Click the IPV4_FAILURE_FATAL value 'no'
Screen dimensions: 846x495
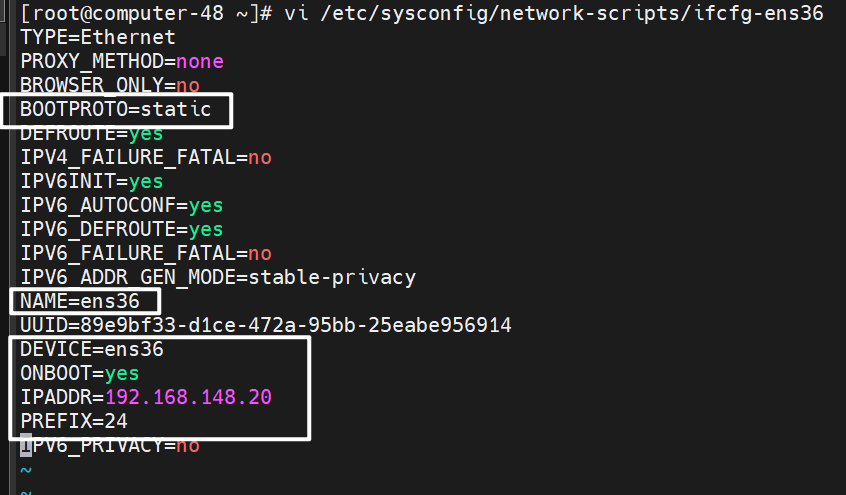click(x=260, y=157)
